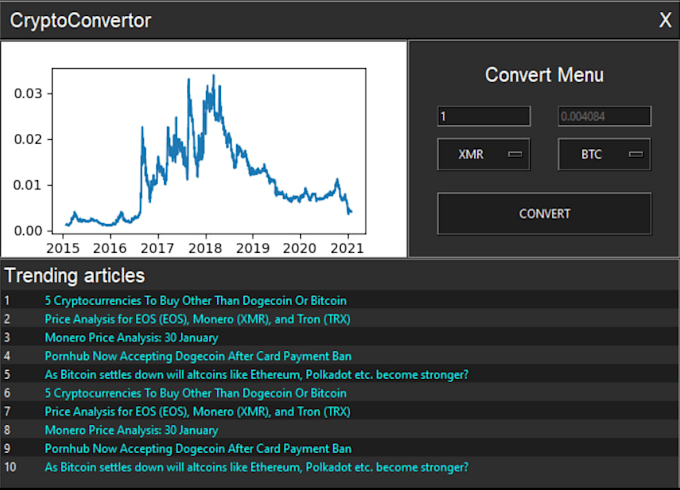Image resolution: width=680 pixels, height=490 pixels.
Task: Open first article about 5 Cryptocurrencies To Buy
Action: 196,301
